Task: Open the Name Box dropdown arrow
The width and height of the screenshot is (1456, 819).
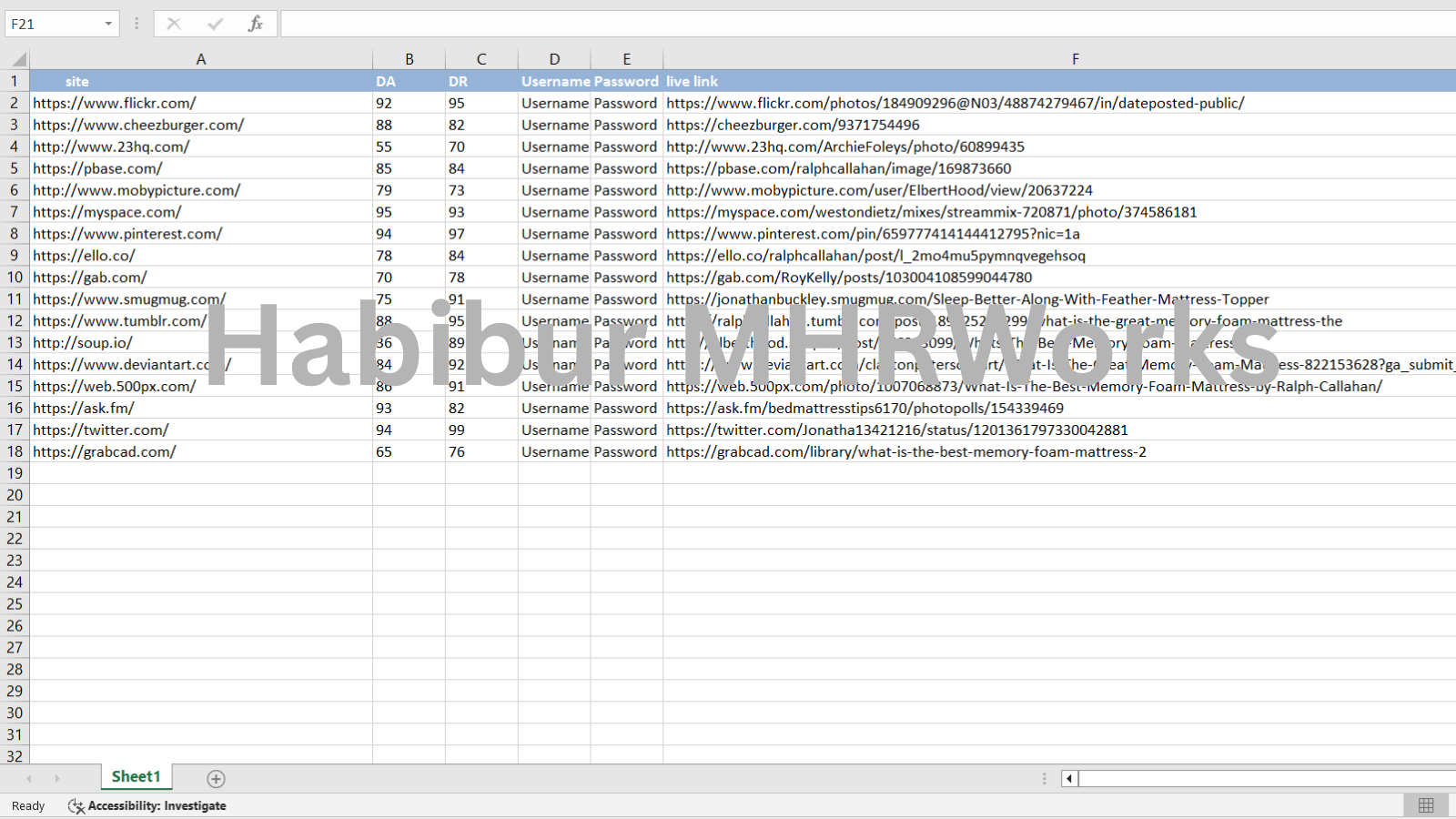Action: point(108,24)
